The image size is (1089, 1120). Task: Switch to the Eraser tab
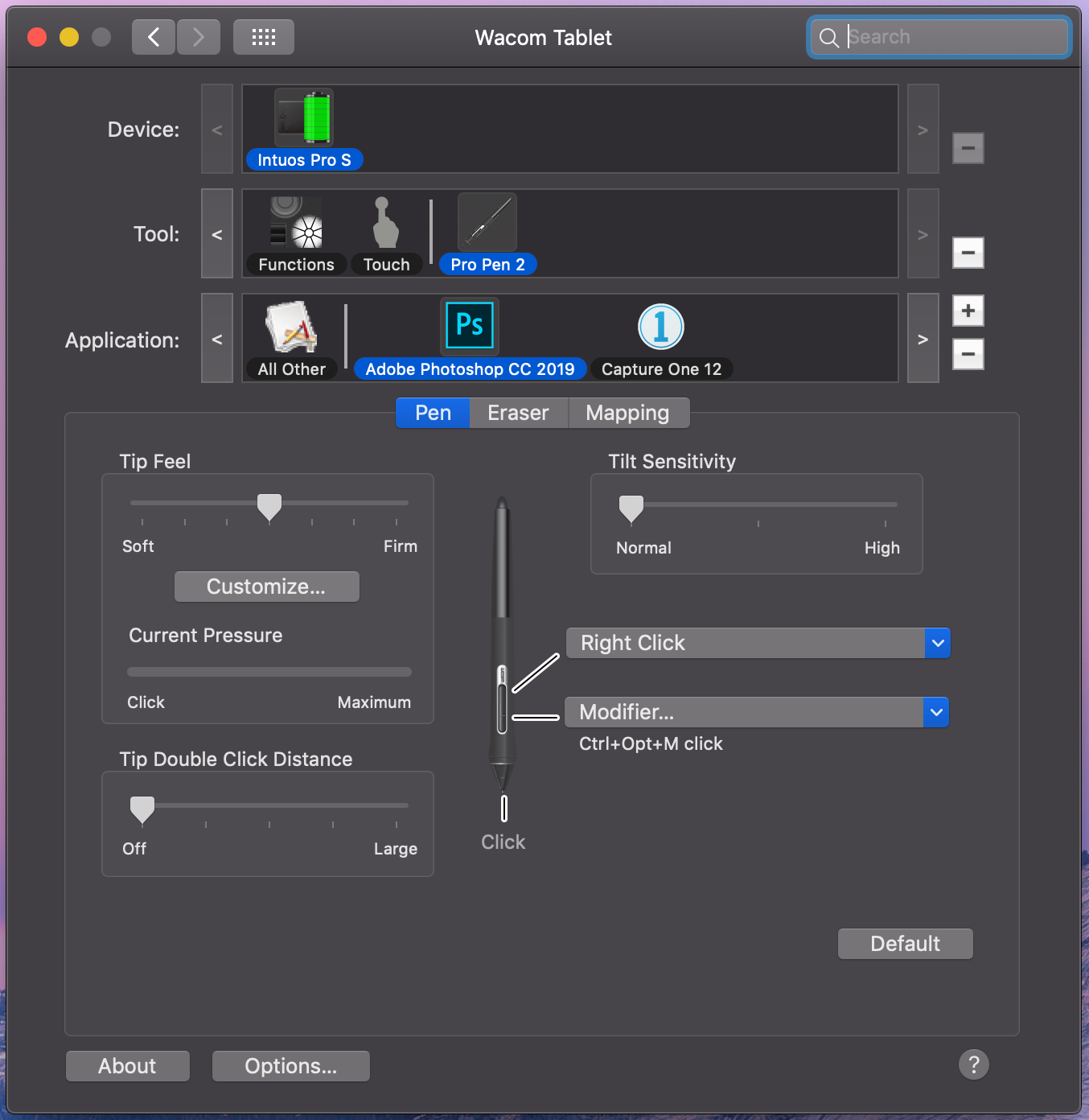click(x=518, y=413)
